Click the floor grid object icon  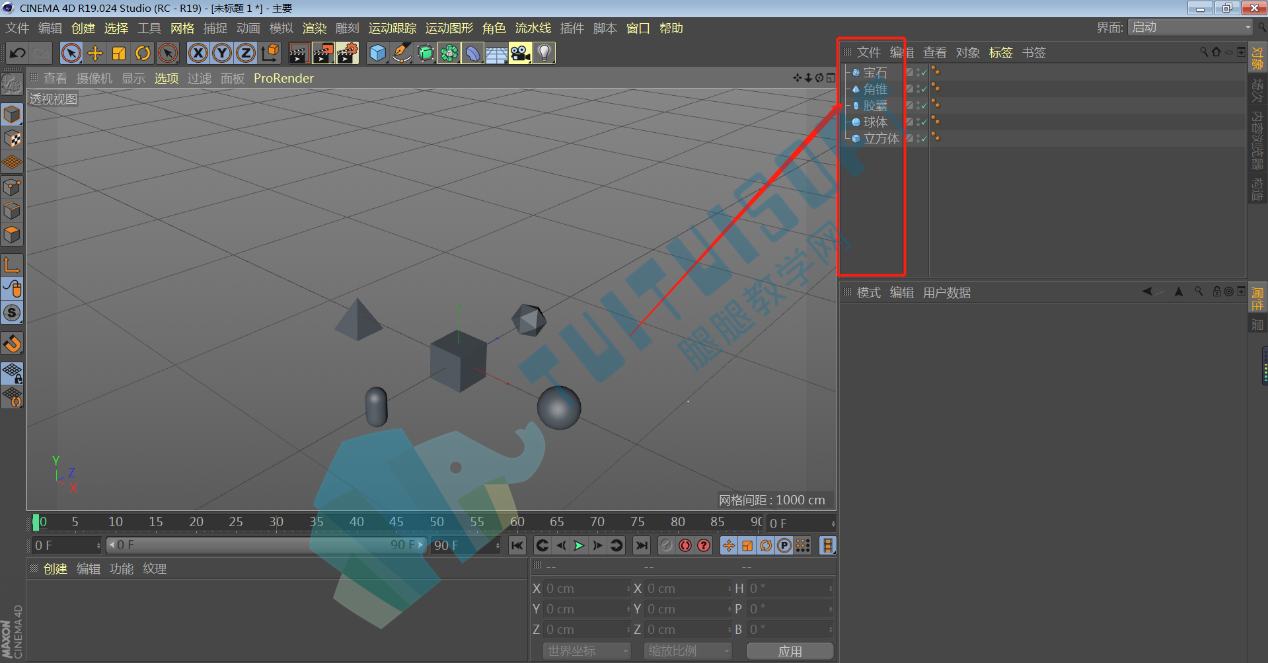(496, 53)
